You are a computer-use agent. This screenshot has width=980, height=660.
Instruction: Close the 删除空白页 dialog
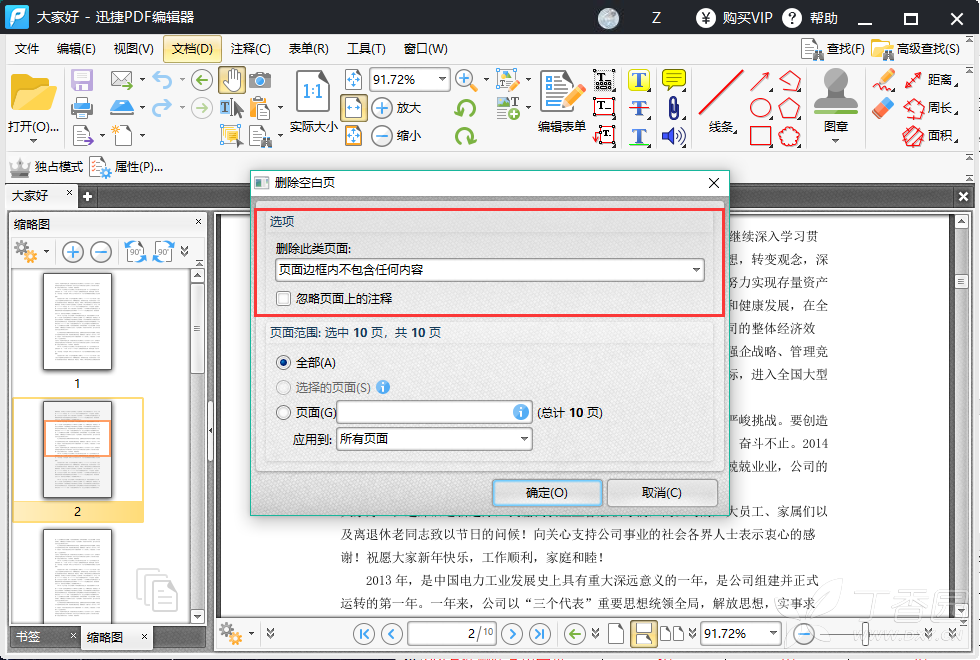coord(714,182)
